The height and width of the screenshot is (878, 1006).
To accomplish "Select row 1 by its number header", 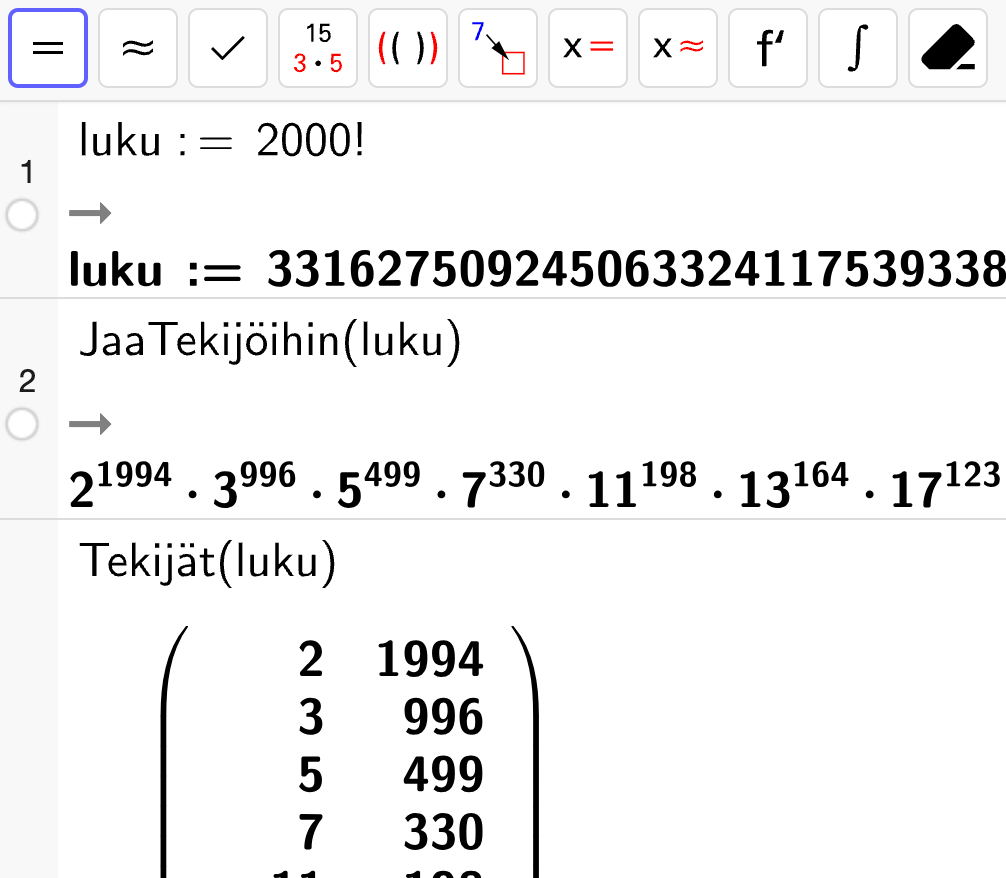I will point(27,173).
